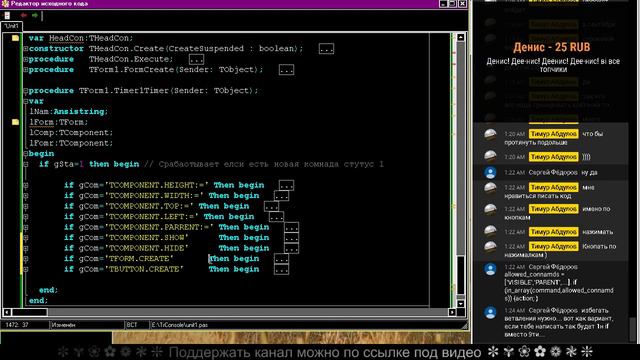Viewport: 640px width, 360px height.
Task: Click the '...' box after TCOMPONENT.LEFT Then begin
Action: (x=276, y=217)
